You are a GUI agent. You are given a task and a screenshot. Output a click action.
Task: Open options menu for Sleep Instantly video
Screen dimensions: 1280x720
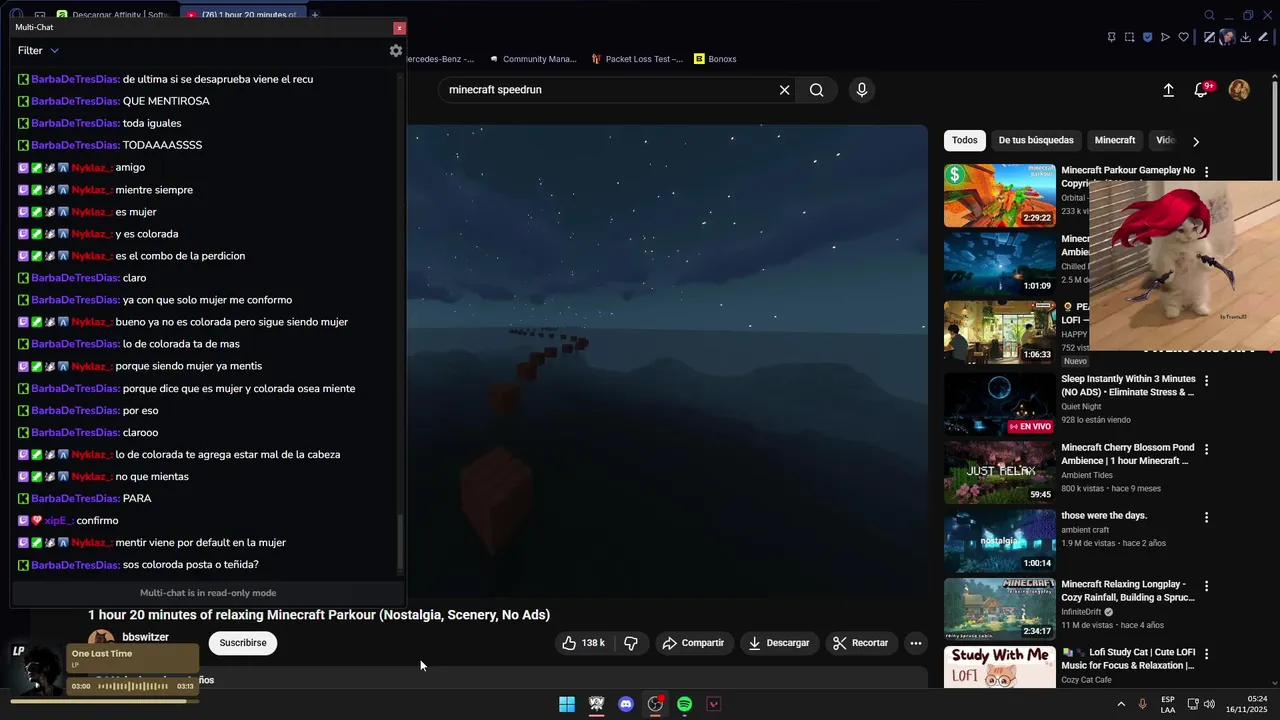(x=1207, y=381)
